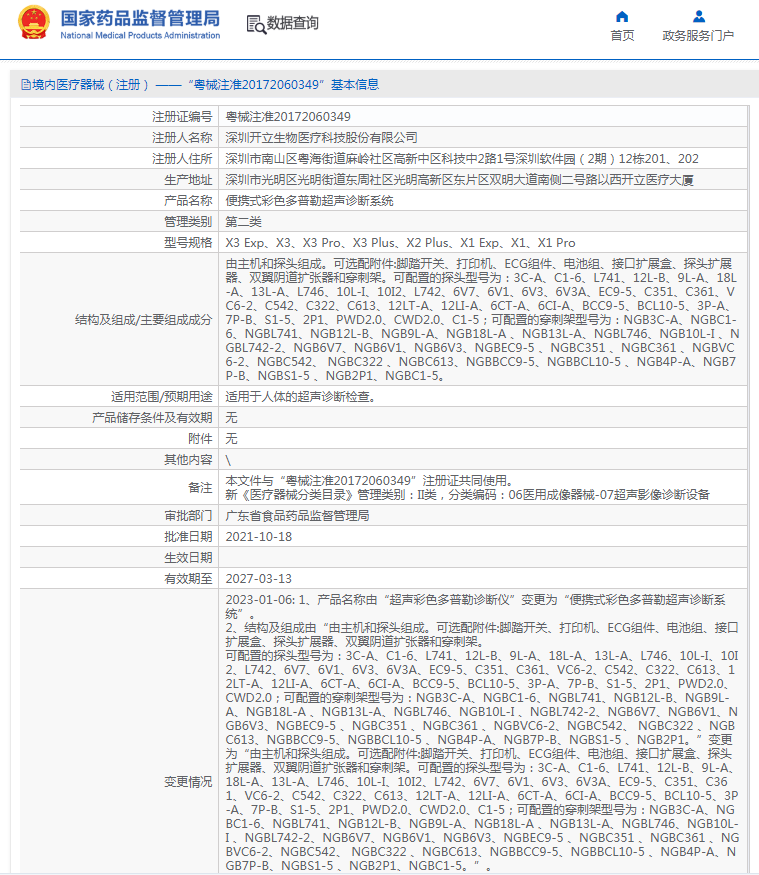Click National Medical Products Administration text
759x875 pixels.
(140, 35)
